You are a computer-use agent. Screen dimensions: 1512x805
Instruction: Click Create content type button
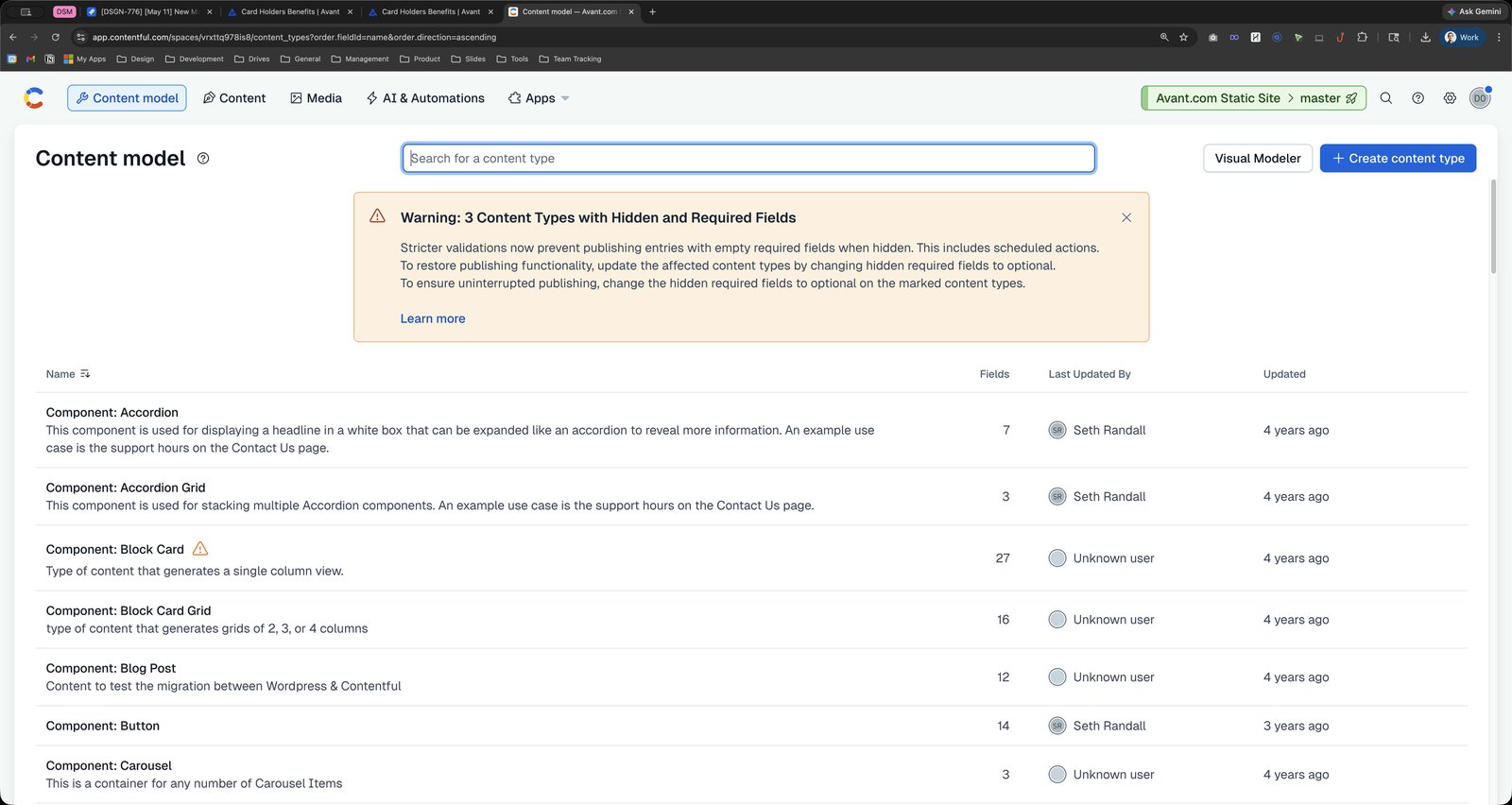click(1398, 159)
